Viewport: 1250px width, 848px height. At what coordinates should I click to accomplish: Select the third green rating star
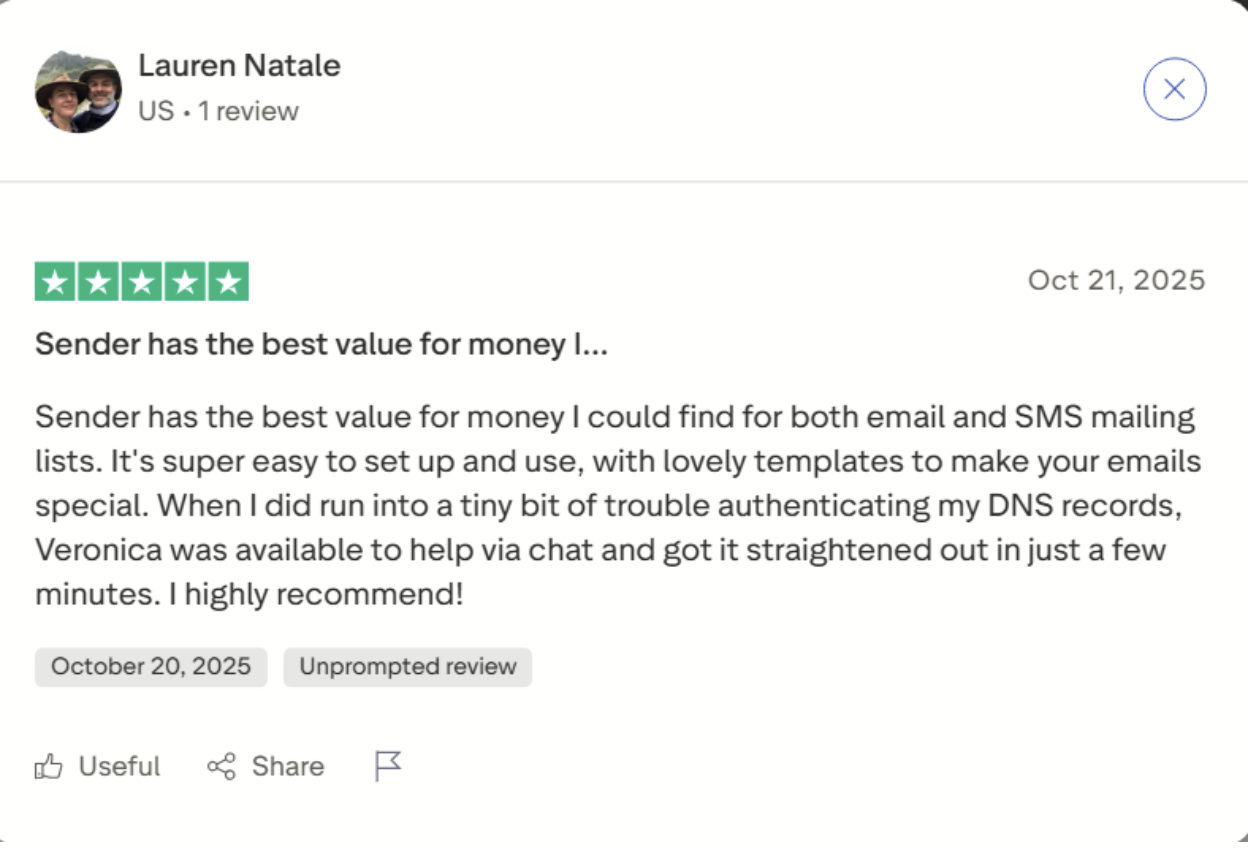(142, 282)
